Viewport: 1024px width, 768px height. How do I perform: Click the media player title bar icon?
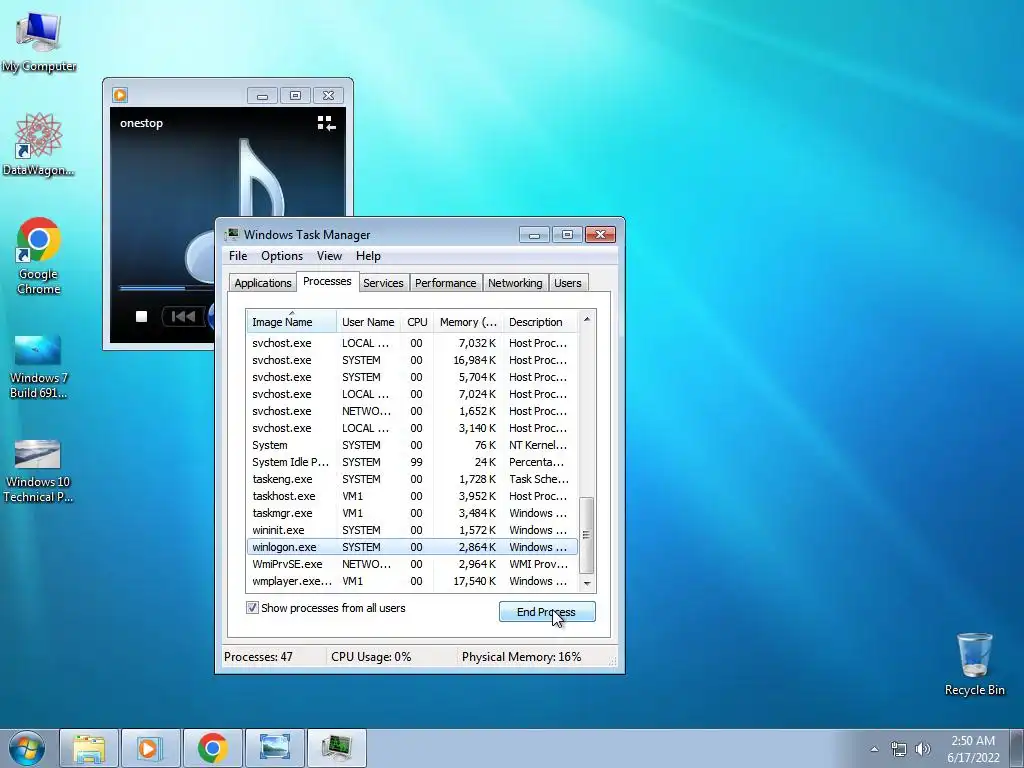pyautogui.click(x=120, y=95)
